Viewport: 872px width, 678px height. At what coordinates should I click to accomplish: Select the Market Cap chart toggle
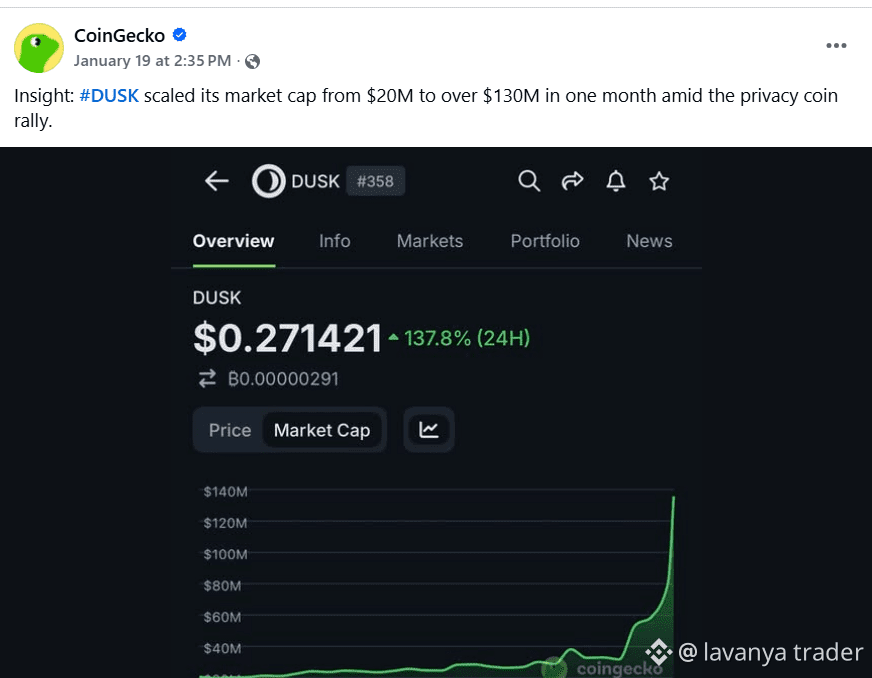322,430
